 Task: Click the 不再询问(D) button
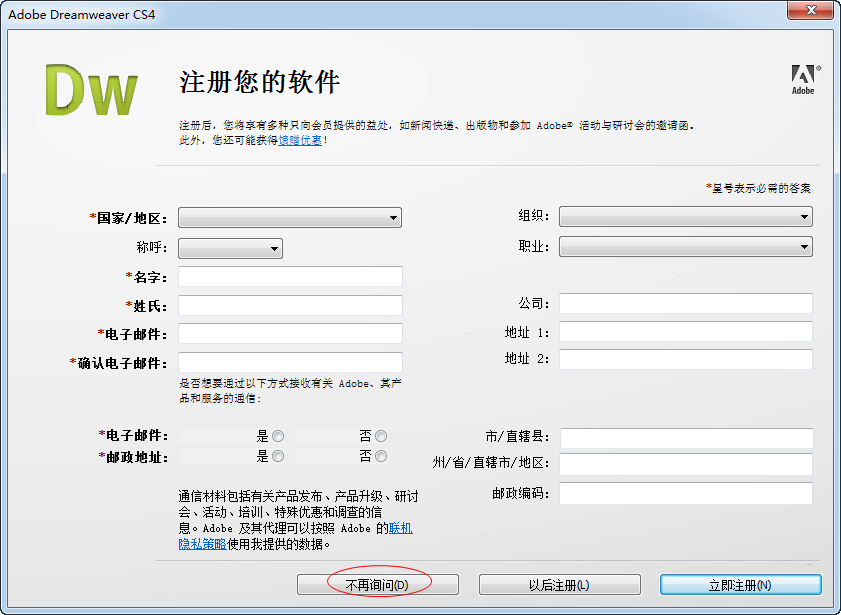click(x=378, y=585)
